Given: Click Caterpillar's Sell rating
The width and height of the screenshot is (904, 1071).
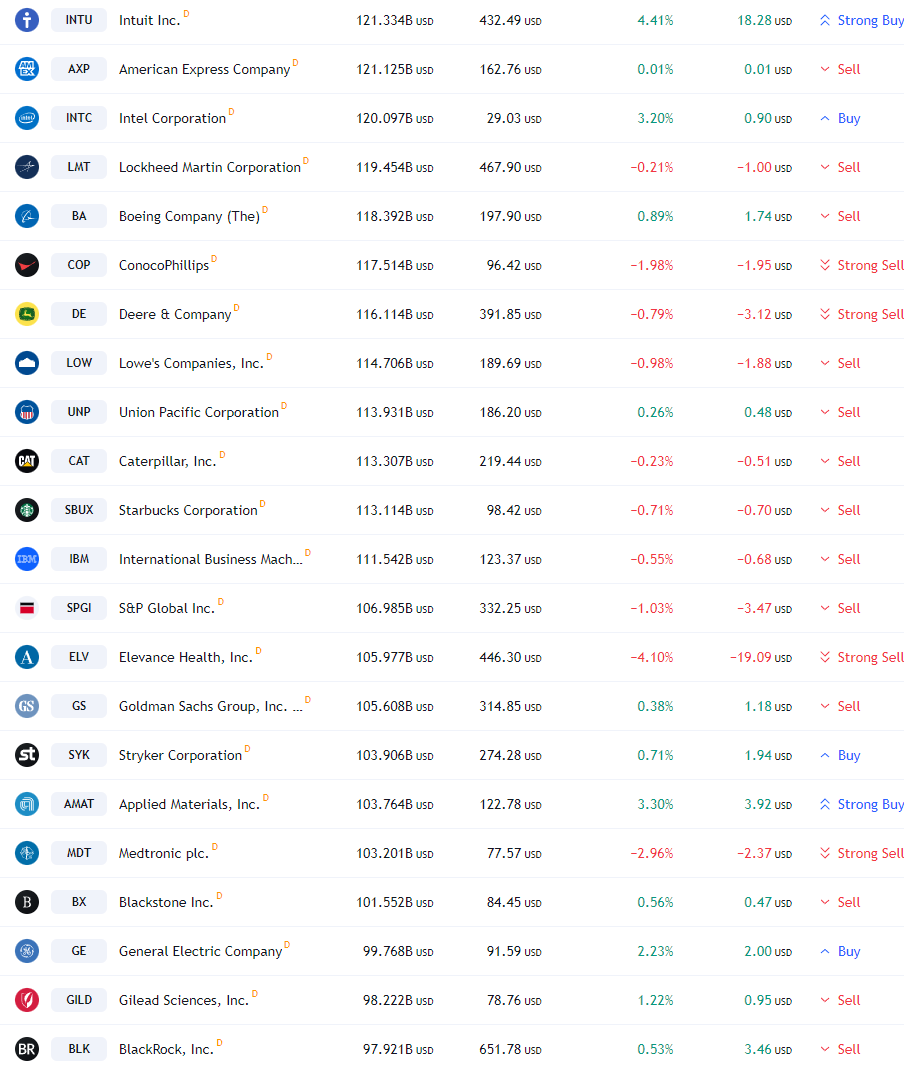Looking at the screenshot, I should click(x=840, y=461).
